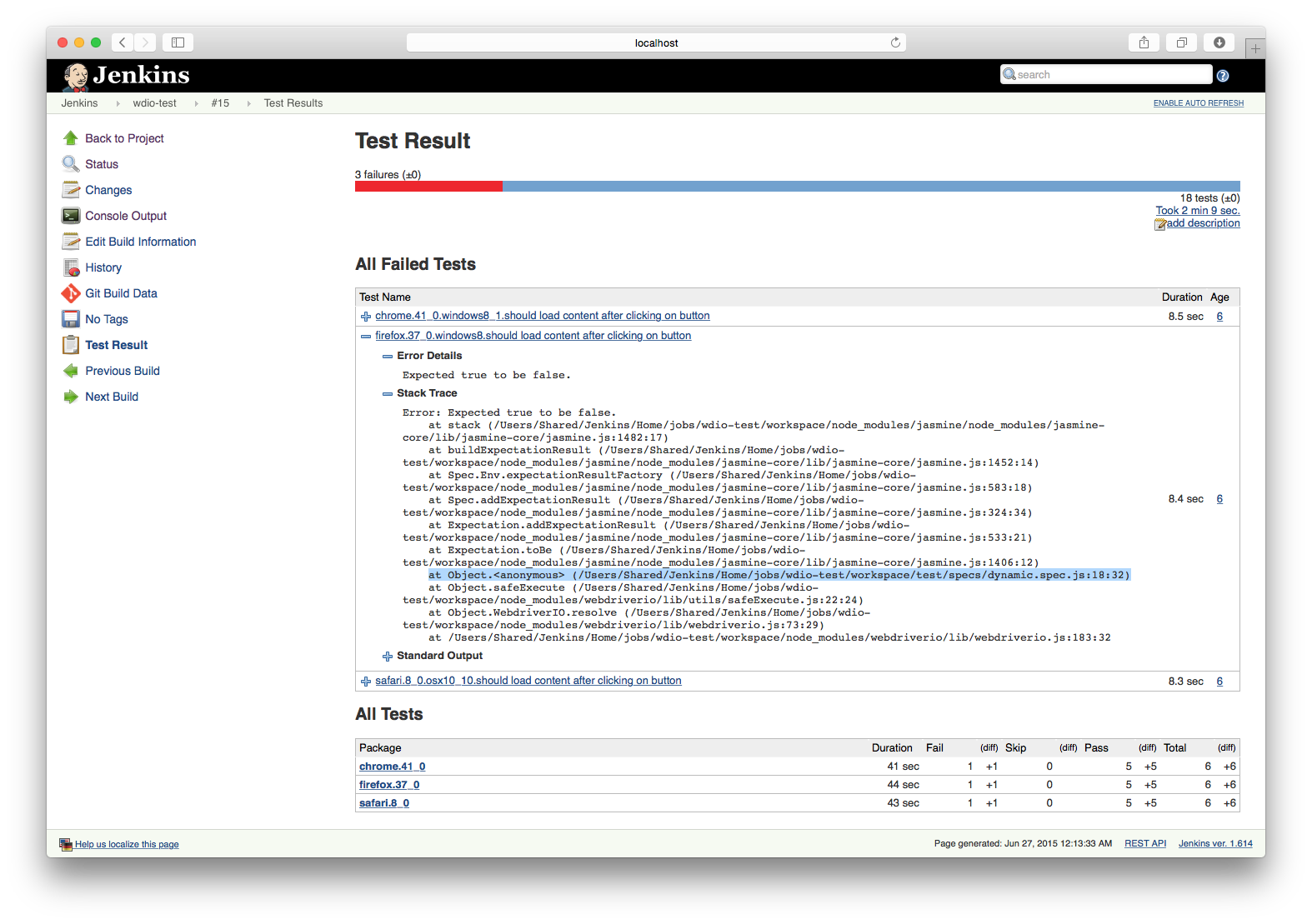
Task: Open the firefox.37_0 package link in All Tests
Action: click(389, 785)
